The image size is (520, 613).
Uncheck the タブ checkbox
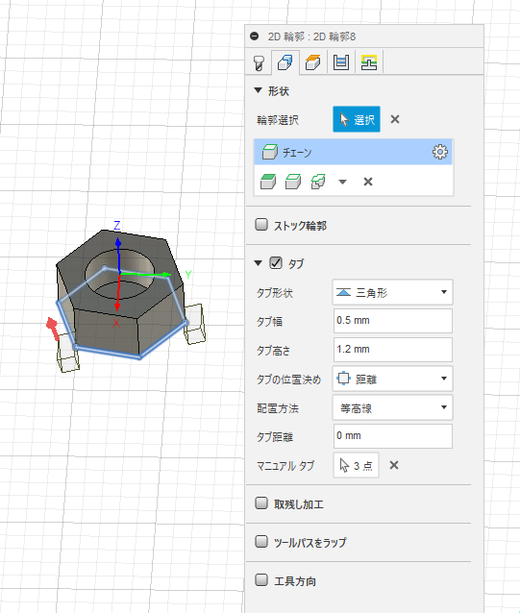coord(276,263)
